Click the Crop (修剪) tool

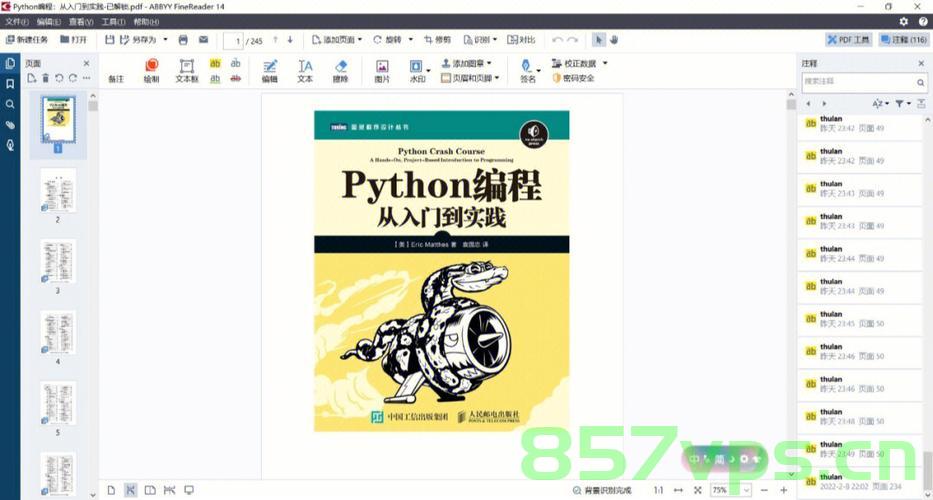point(437,40)
